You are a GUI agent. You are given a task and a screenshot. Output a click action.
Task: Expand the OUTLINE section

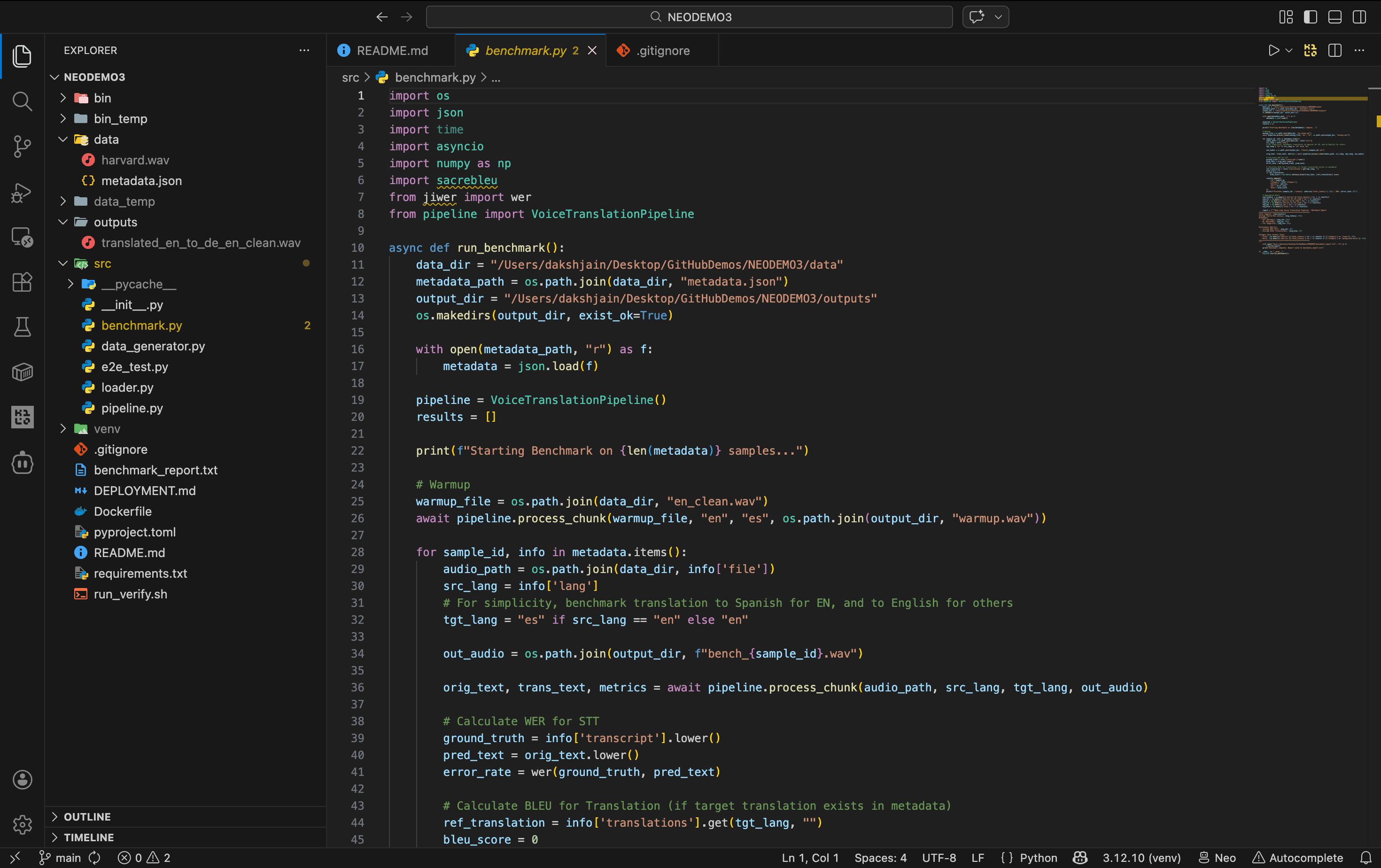87,816
